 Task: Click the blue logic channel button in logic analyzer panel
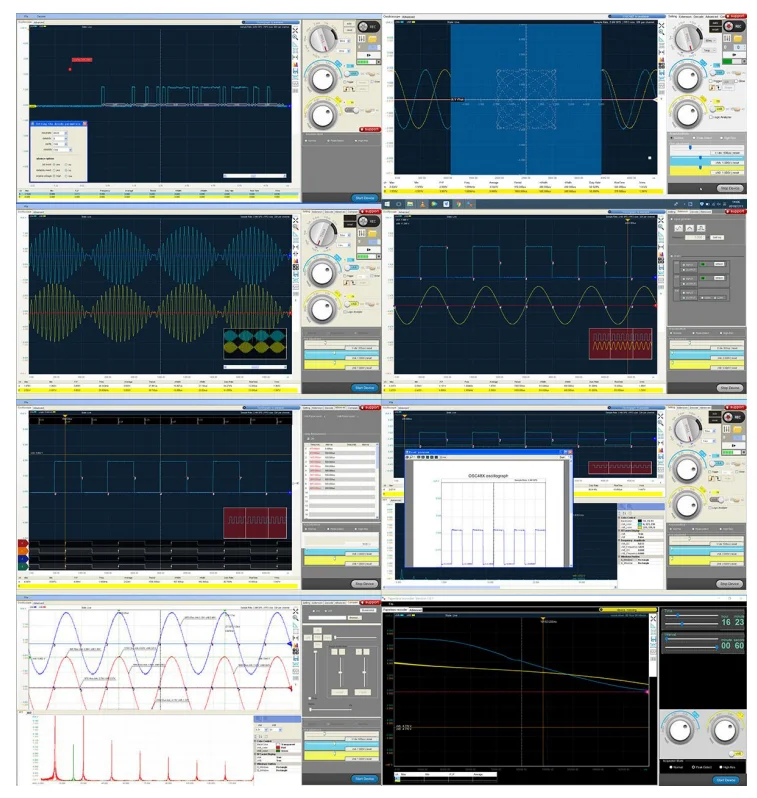pos(23,559)
